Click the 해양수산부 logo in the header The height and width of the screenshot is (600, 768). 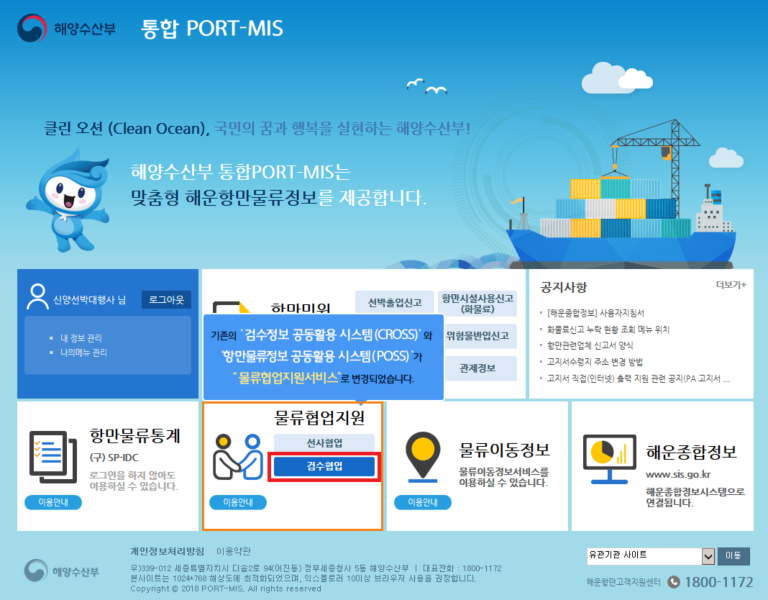click(66, 28)
